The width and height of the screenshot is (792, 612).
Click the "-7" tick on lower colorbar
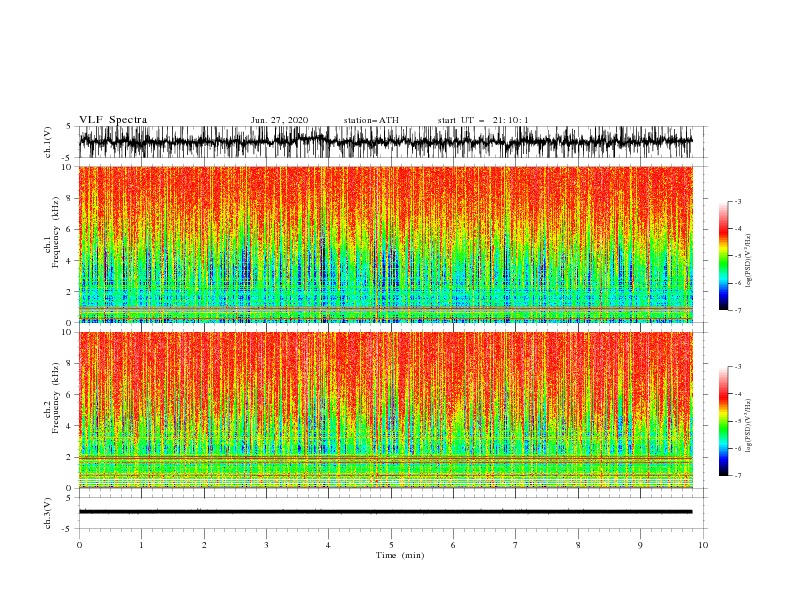[x=737, y=475]
